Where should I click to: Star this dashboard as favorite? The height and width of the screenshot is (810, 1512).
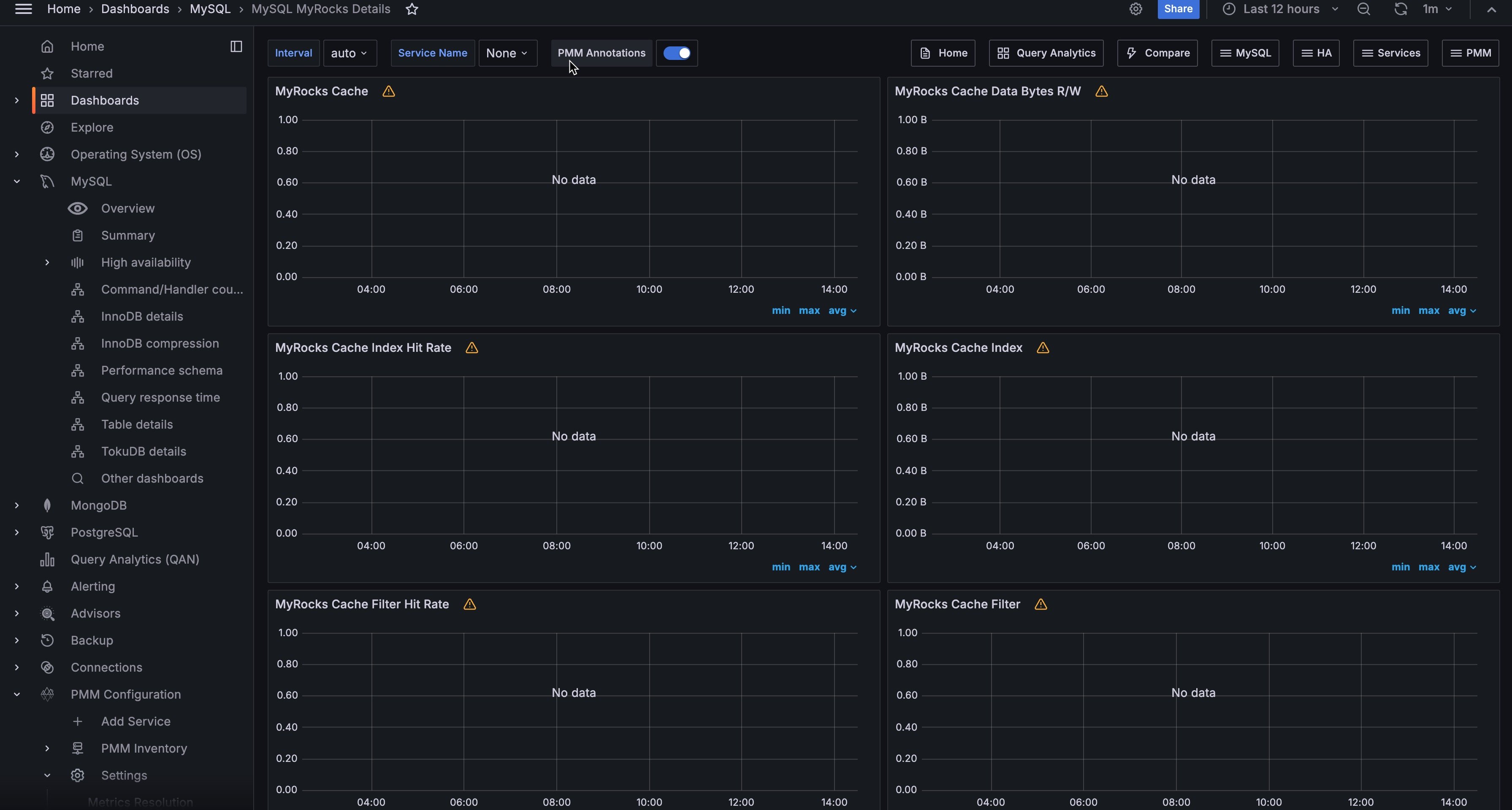[x=412, y=9]
